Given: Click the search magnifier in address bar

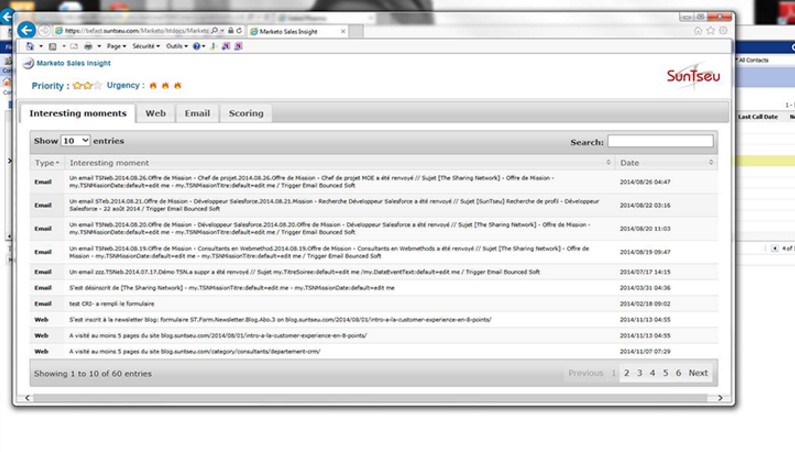Looking at the screenshot, I should (x=214, y=31).
